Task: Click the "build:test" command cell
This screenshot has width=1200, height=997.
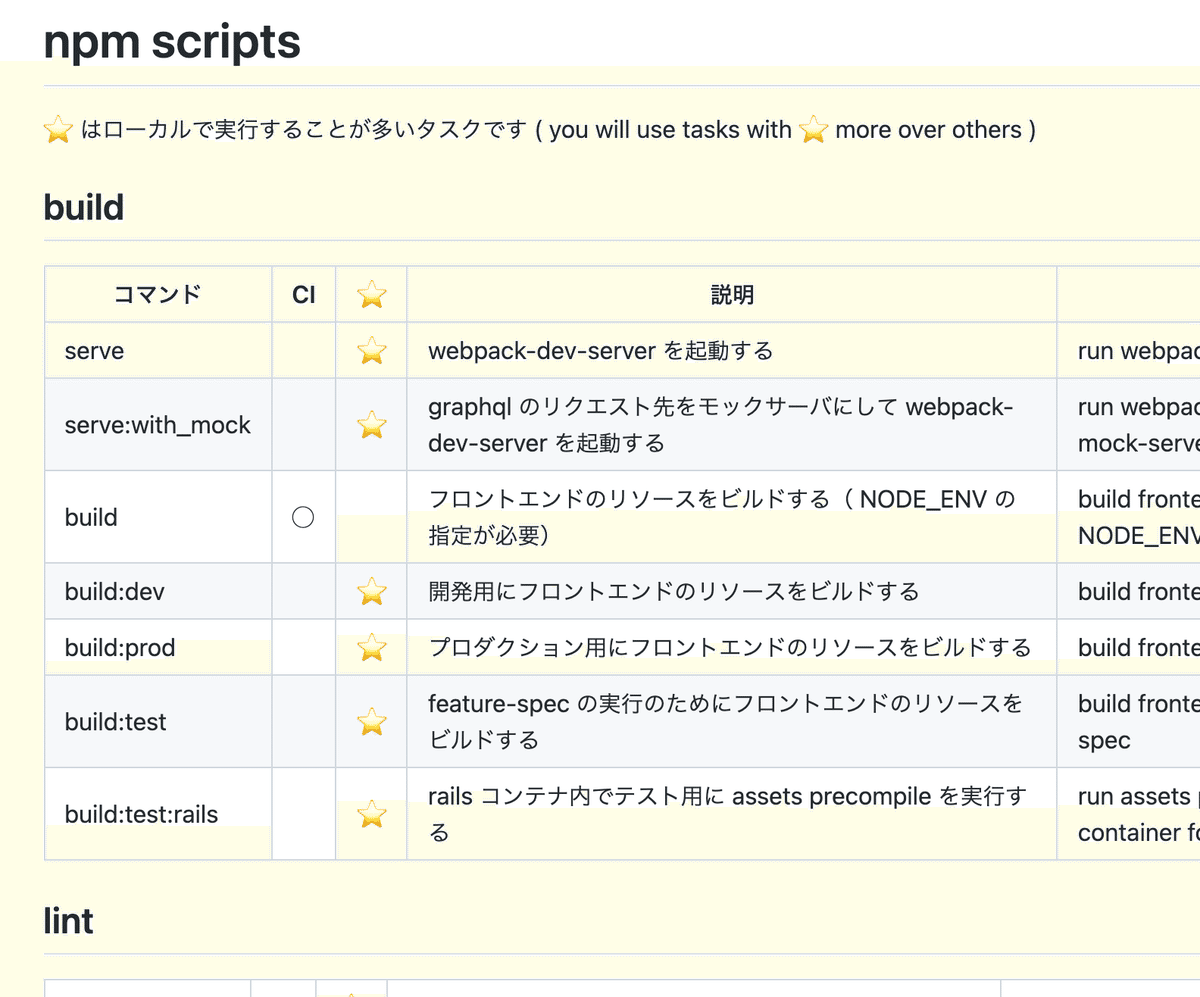Action: (x=158, y=721)
